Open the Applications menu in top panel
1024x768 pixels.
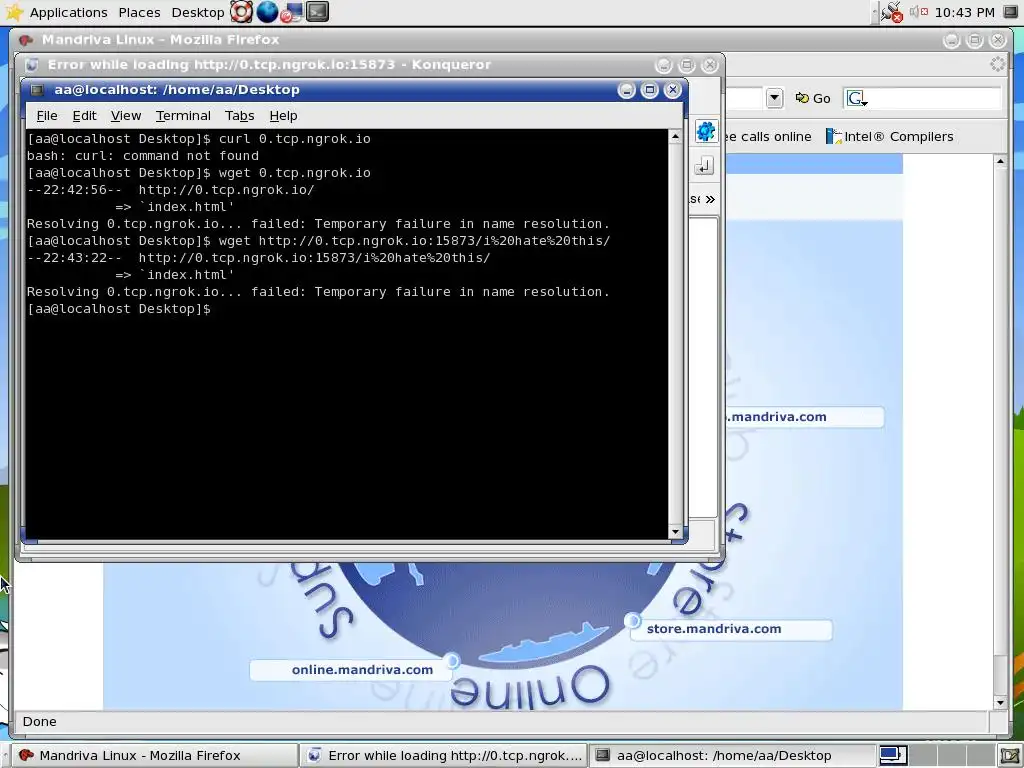[x=68, y=12]
